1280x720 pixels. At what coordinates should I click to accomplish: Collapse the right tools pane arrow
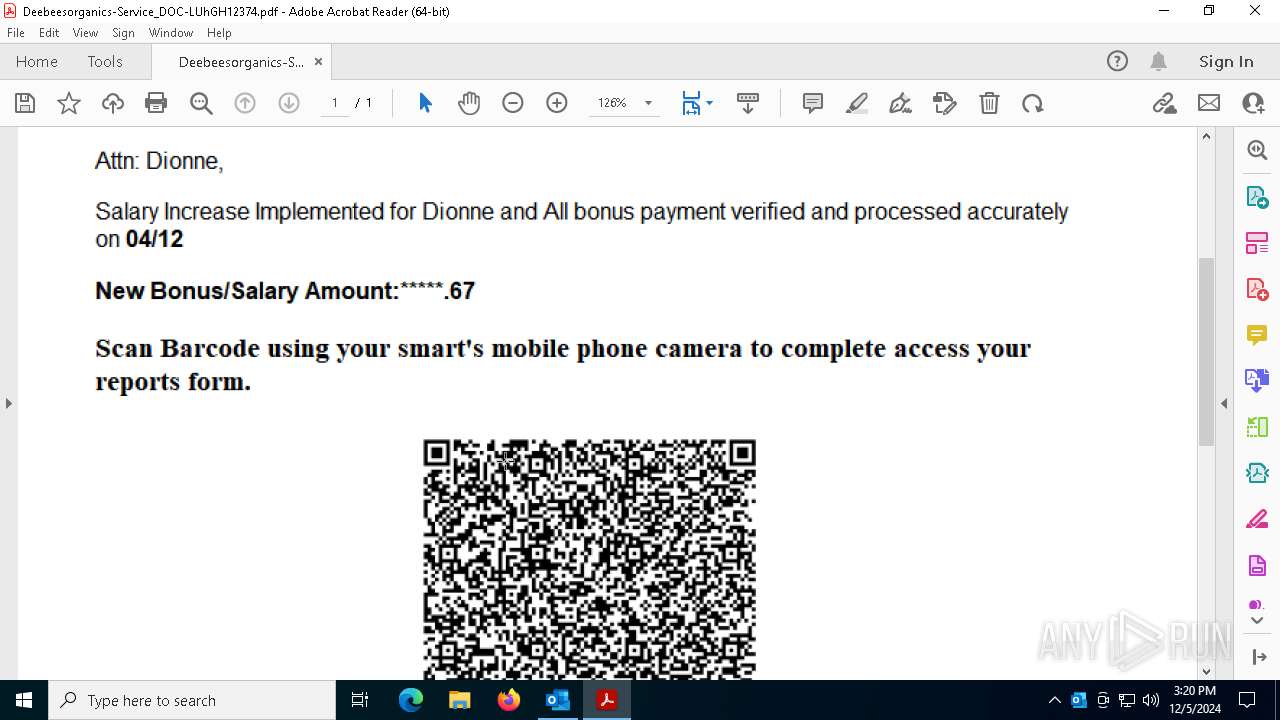[x=1224, y=403]
